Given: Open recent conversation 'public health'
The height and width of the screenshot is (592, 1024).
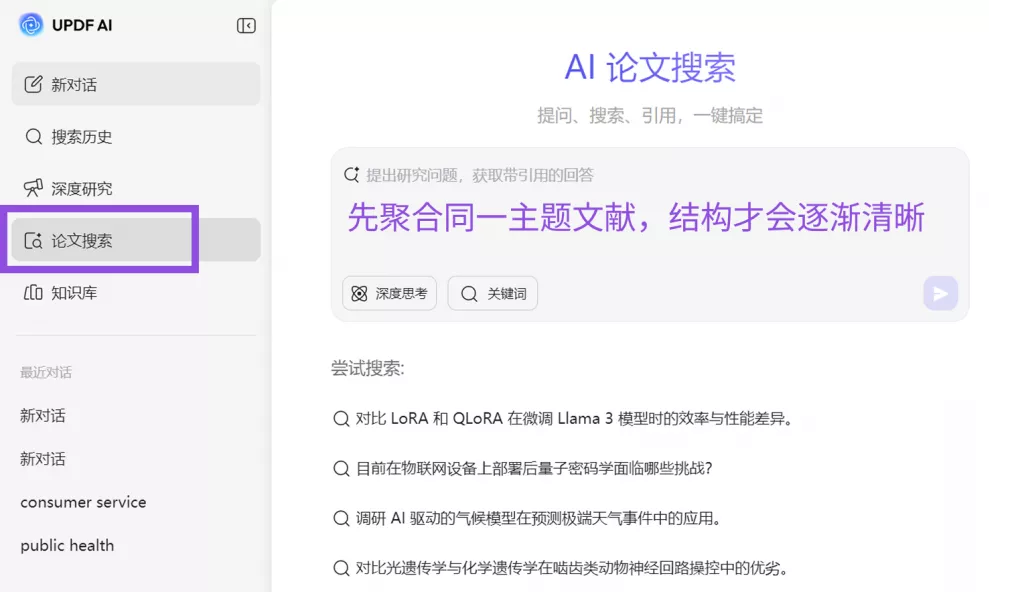Looking at the screenshot, I should coord(67,545).
